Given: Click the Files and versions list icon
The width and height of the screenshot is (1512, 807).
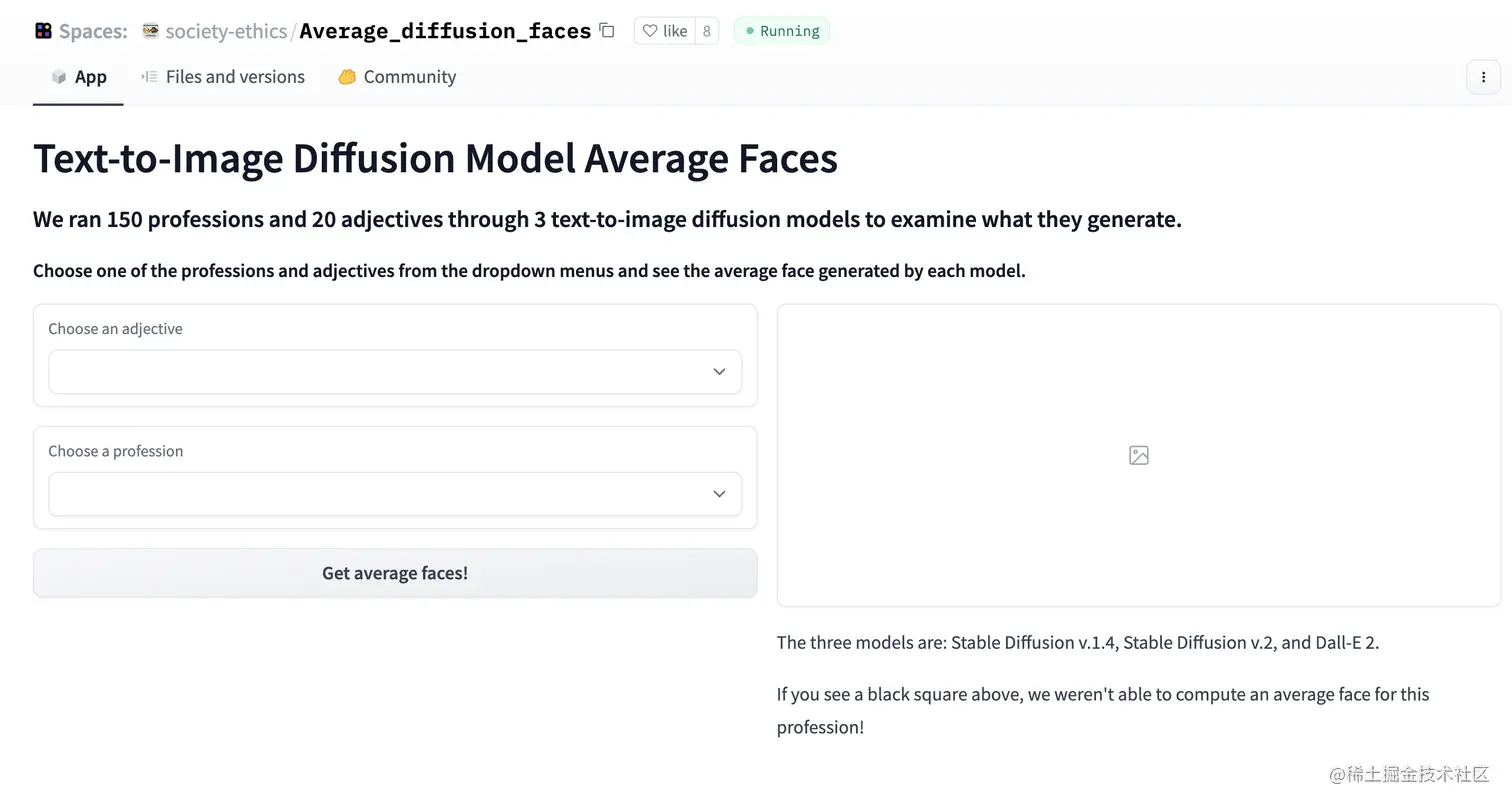Looking at the screenshot, I should [x=149, y=76].
